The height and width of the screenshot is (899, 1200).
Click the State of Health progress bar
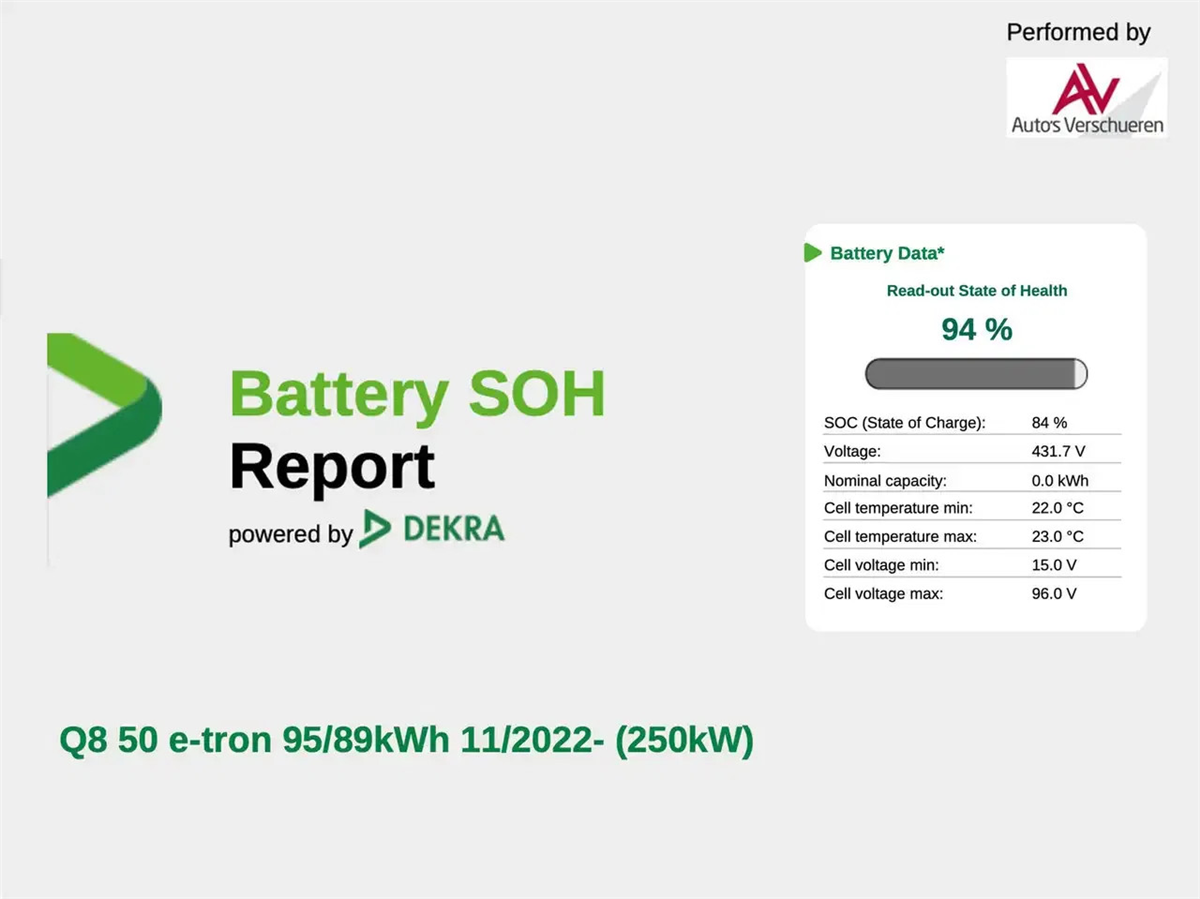(x=976, y=374)
